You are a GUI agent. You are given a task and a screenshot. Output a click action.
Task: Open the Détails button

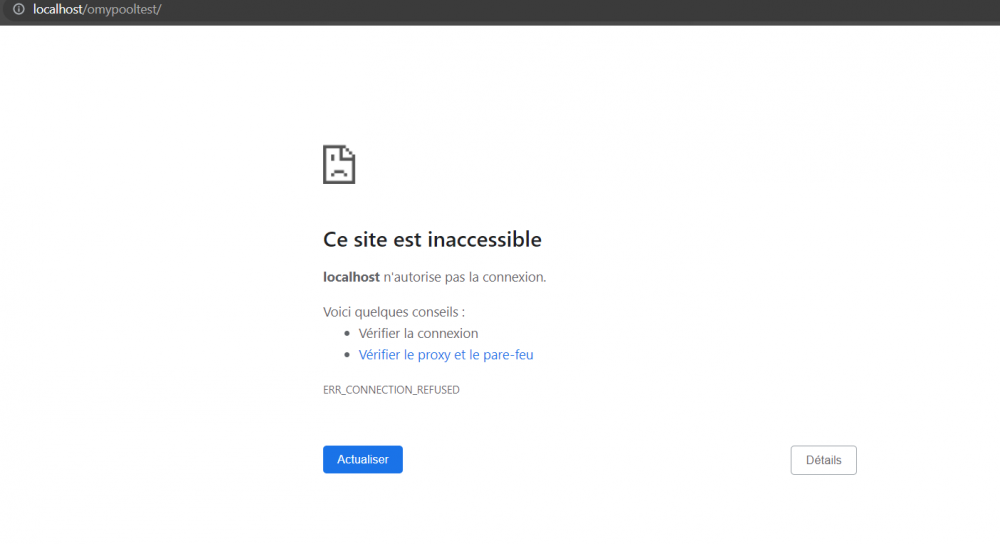823,460
